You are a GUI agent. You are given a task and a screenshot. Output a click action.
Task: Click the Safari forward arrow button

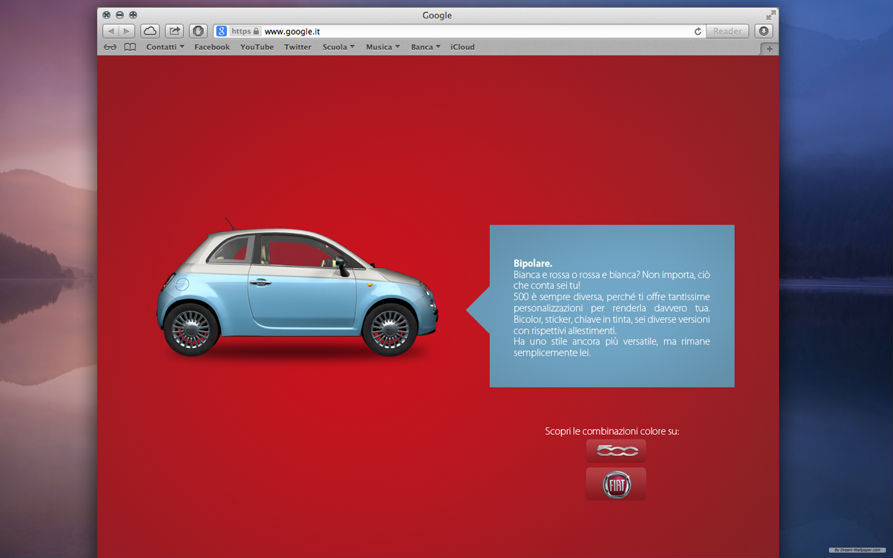pos(127,31)
